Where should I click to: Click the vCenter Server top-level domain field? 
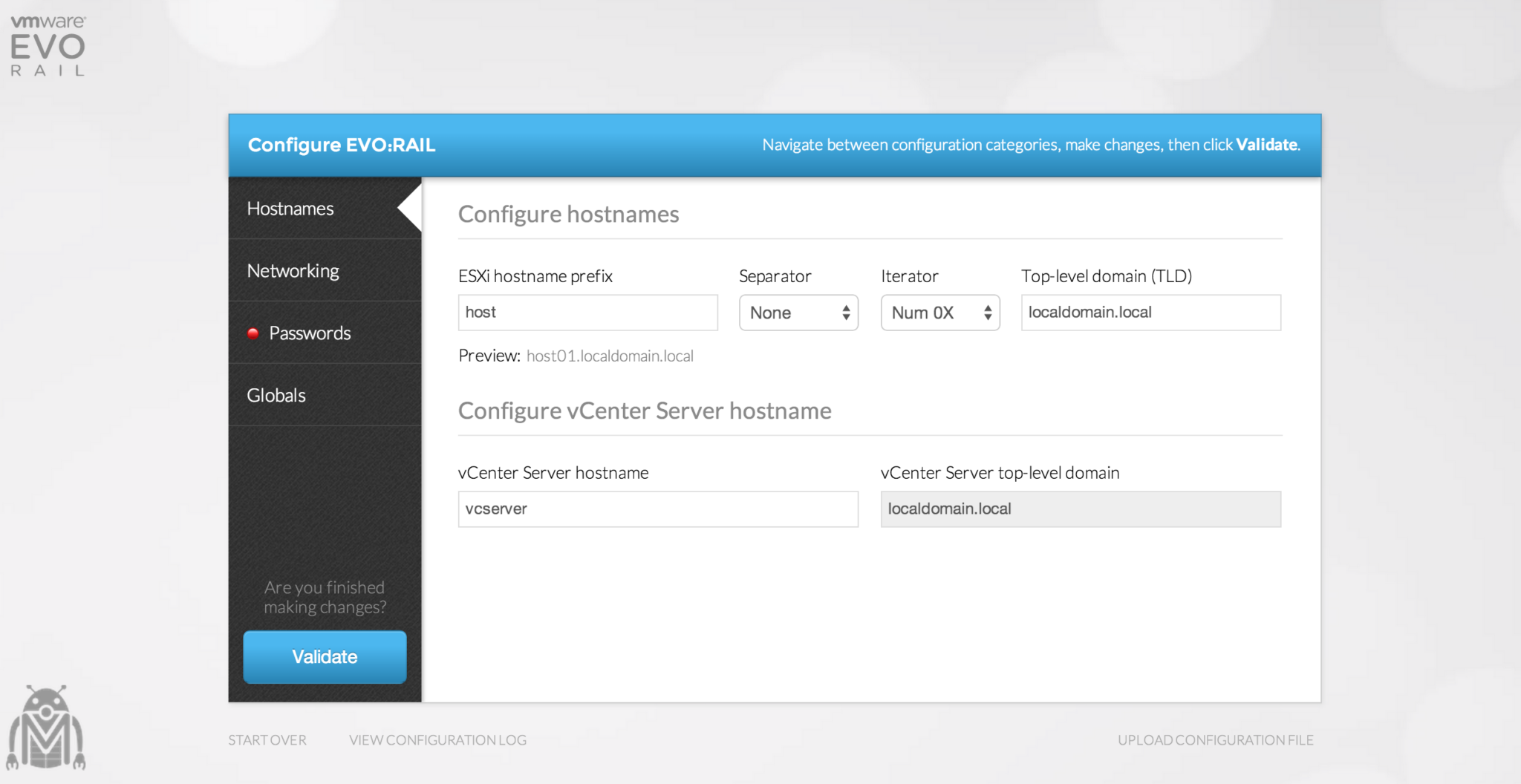[x=1081, y=509]
